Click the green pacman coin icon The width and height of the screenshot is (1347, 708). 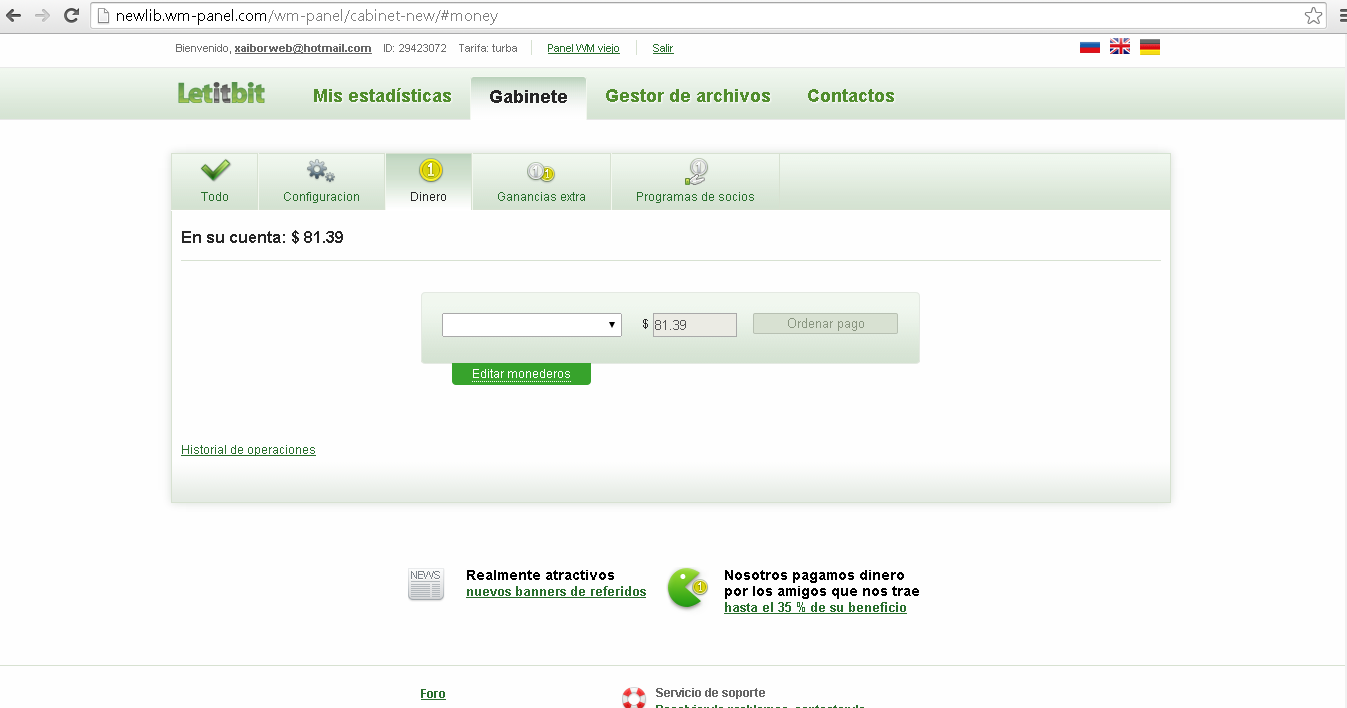[687, 588]
